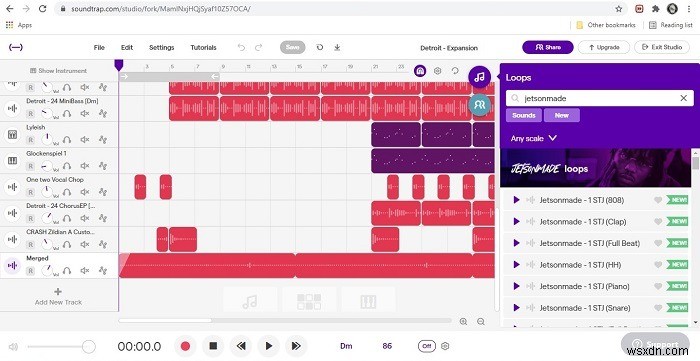Open the Loops music note panel button
Screen dimensions: 700x361
479,77
